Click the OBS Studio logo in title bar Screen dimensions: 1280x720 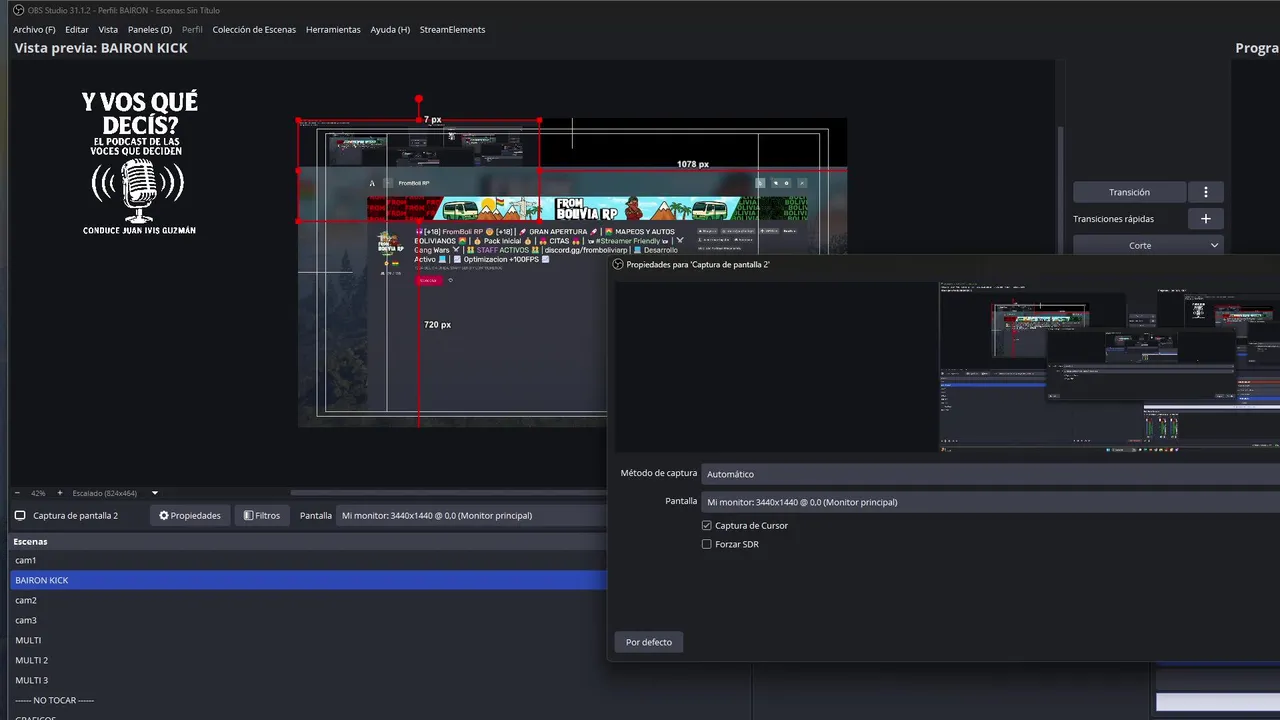tap(18, 10)
